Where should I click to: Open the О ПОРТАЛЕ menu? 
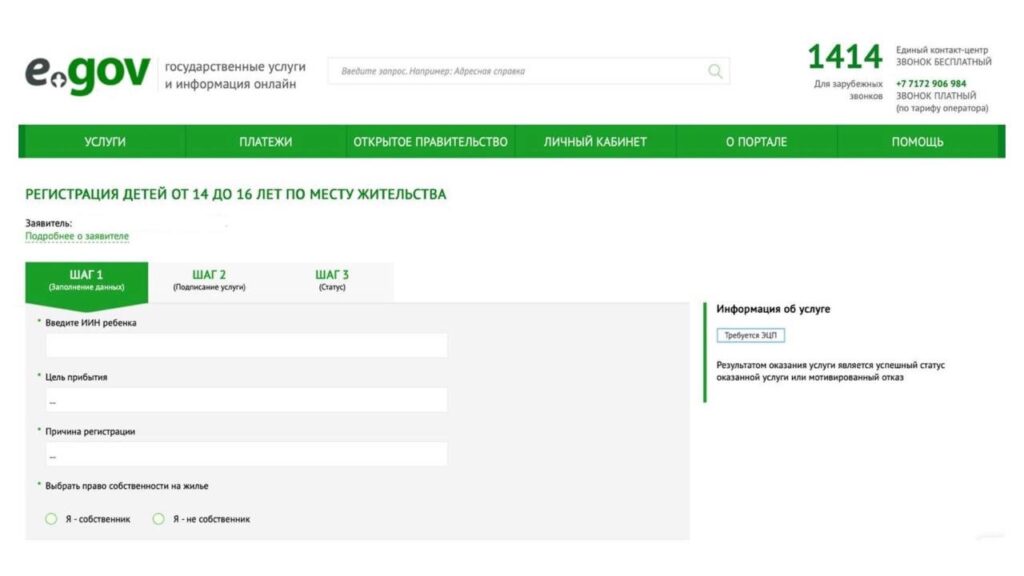point(756,142)
